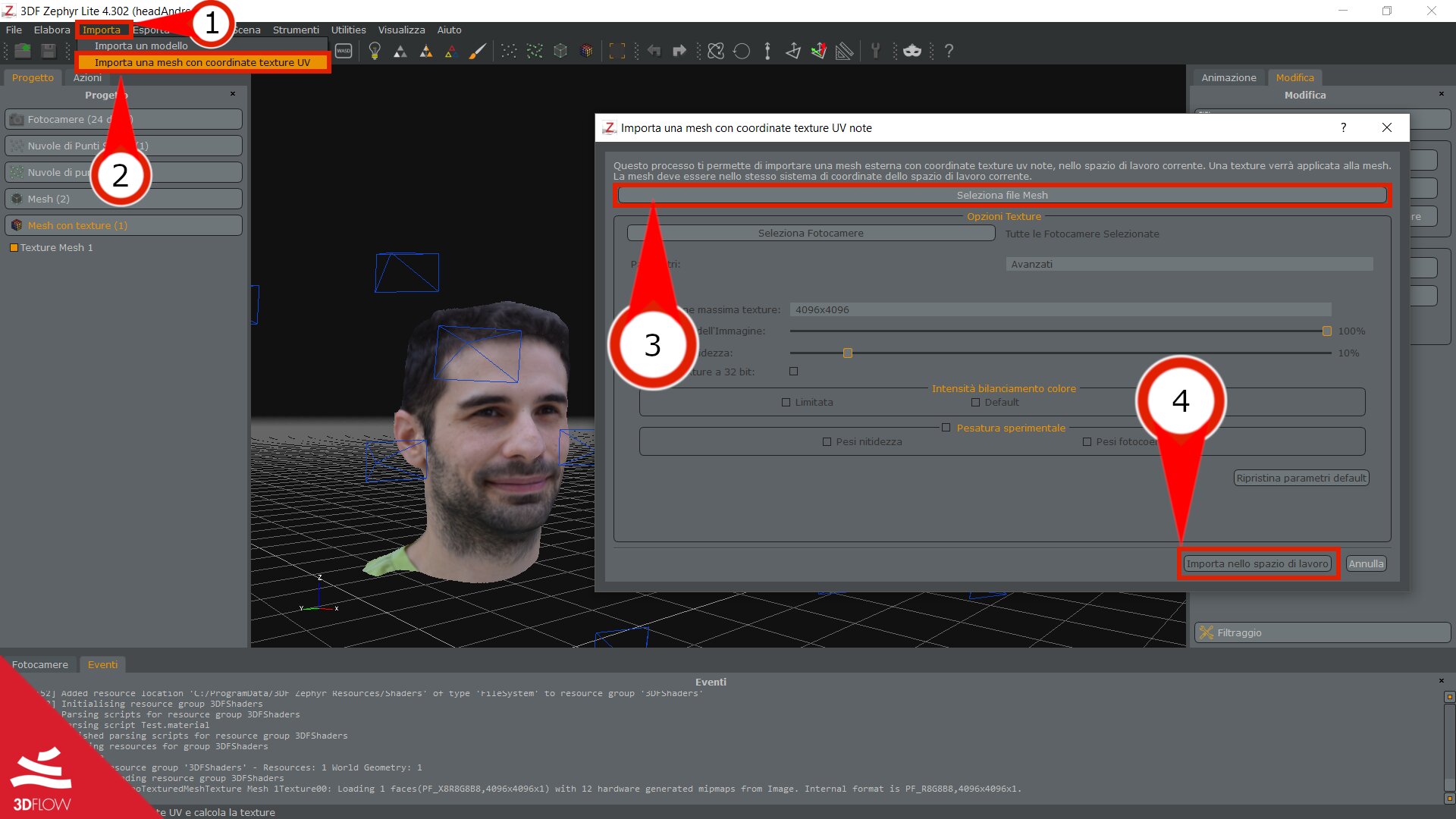1456x819 pixels.
Task: Toggle Pesatura sperimentale checkbox
Action: 946,428
